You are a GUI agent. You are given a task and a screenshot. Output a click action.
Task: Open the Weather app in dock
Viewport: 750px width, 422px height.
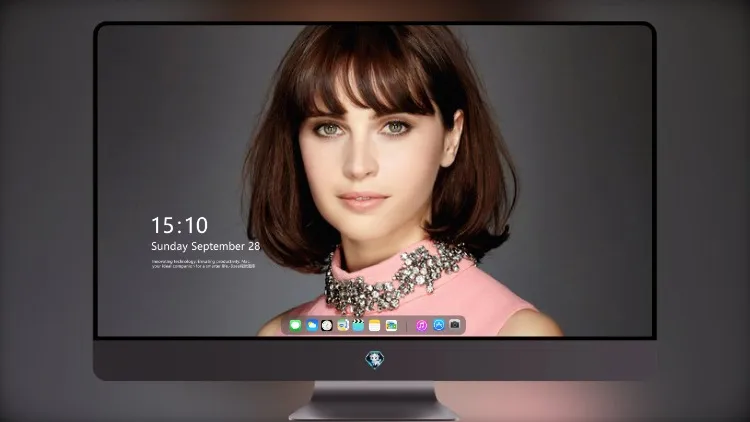312,325
